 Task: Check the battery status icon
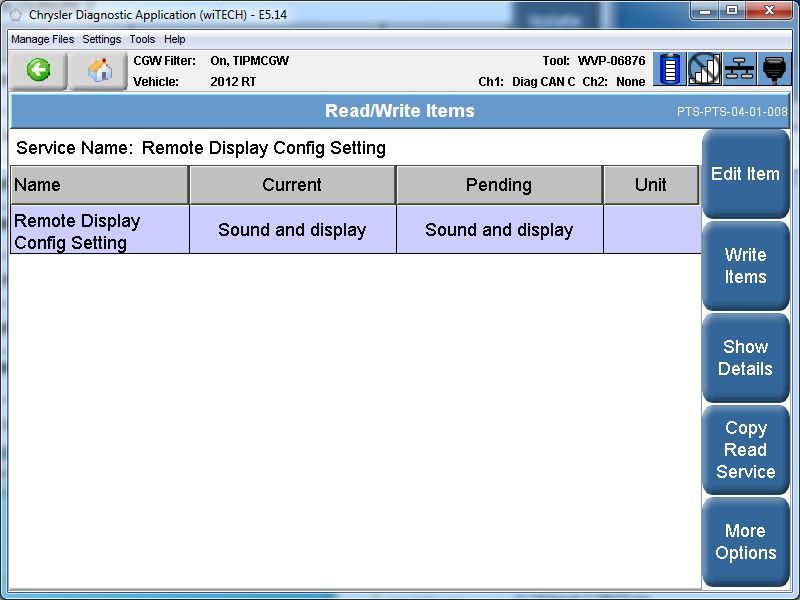(x=669, y=69)
